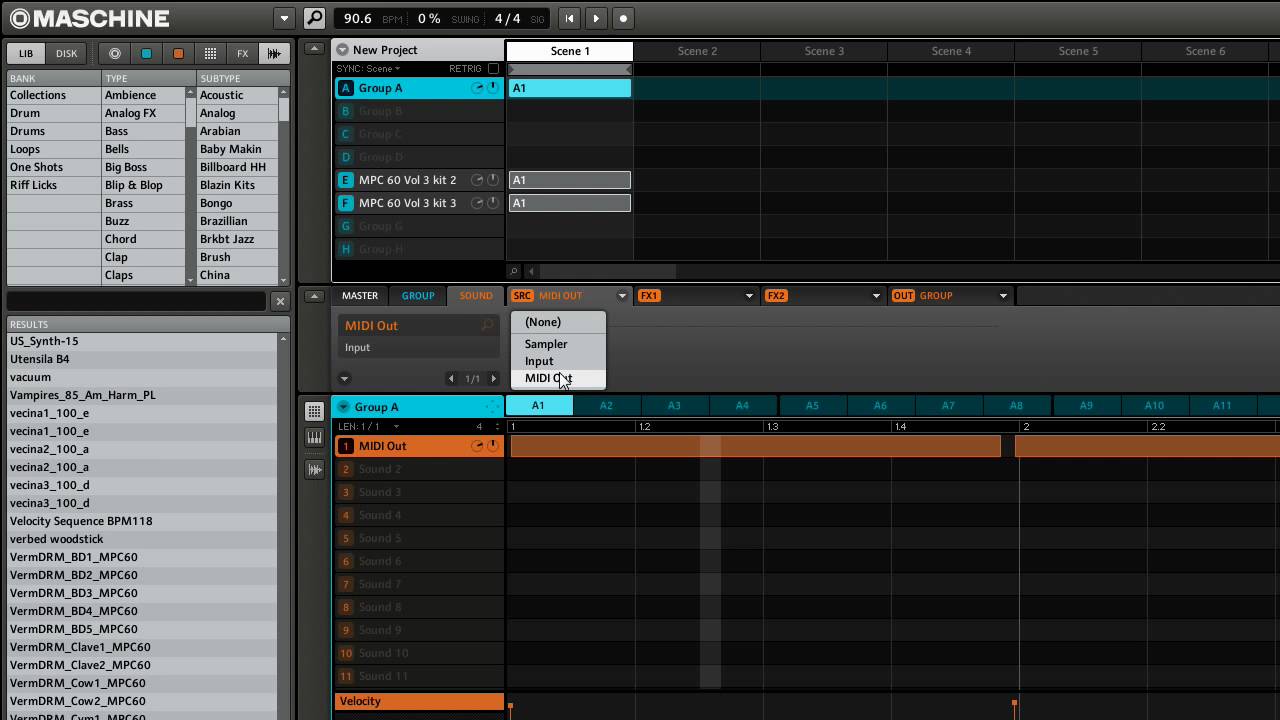Switch to the GROUP tab
The height and width of the screenshot is (720, 1280).
pos(418,296)
